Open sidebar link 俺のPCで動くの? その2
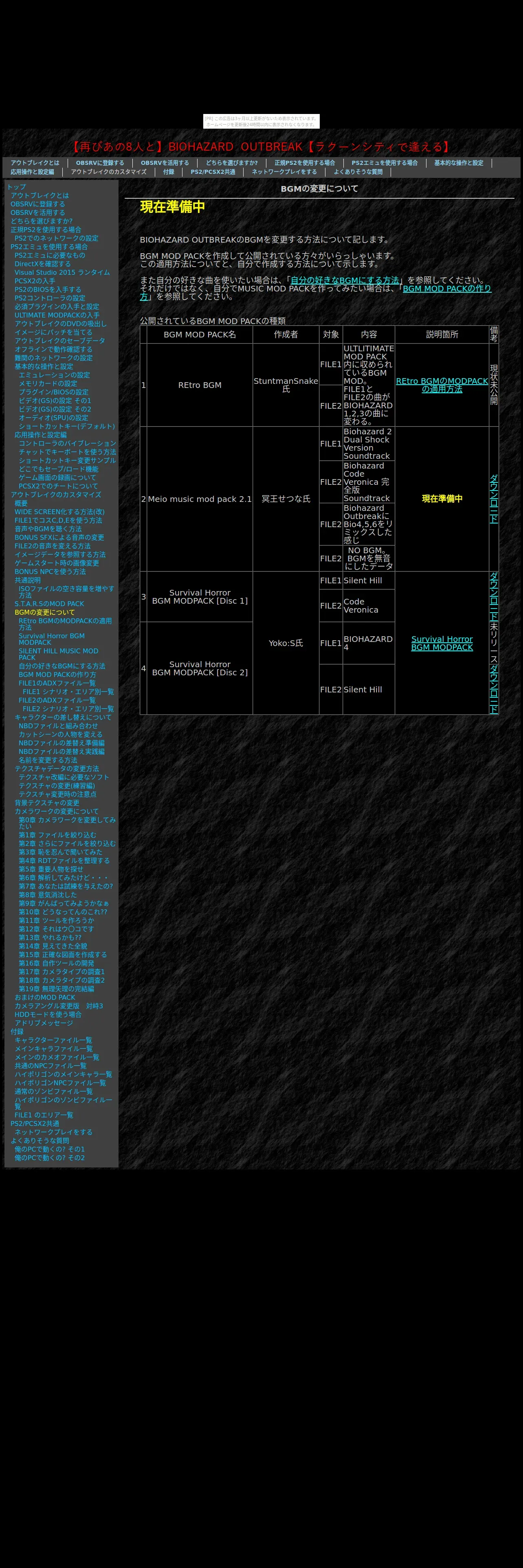523x1568 pixels. pyautogui.click(x=49, y=1158)
